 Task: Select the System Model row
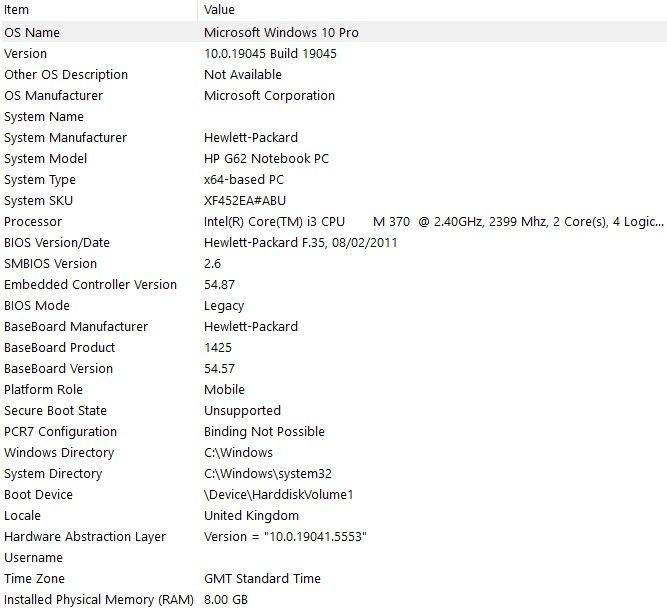(x=334, y=159)
